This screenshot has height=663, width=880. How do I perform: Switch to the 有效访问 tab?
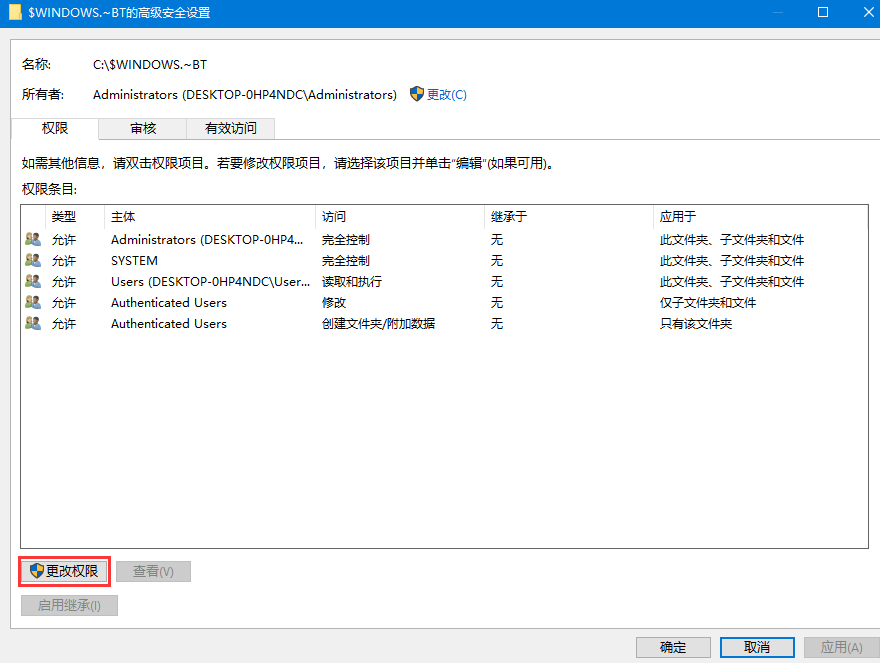point(230,128)
